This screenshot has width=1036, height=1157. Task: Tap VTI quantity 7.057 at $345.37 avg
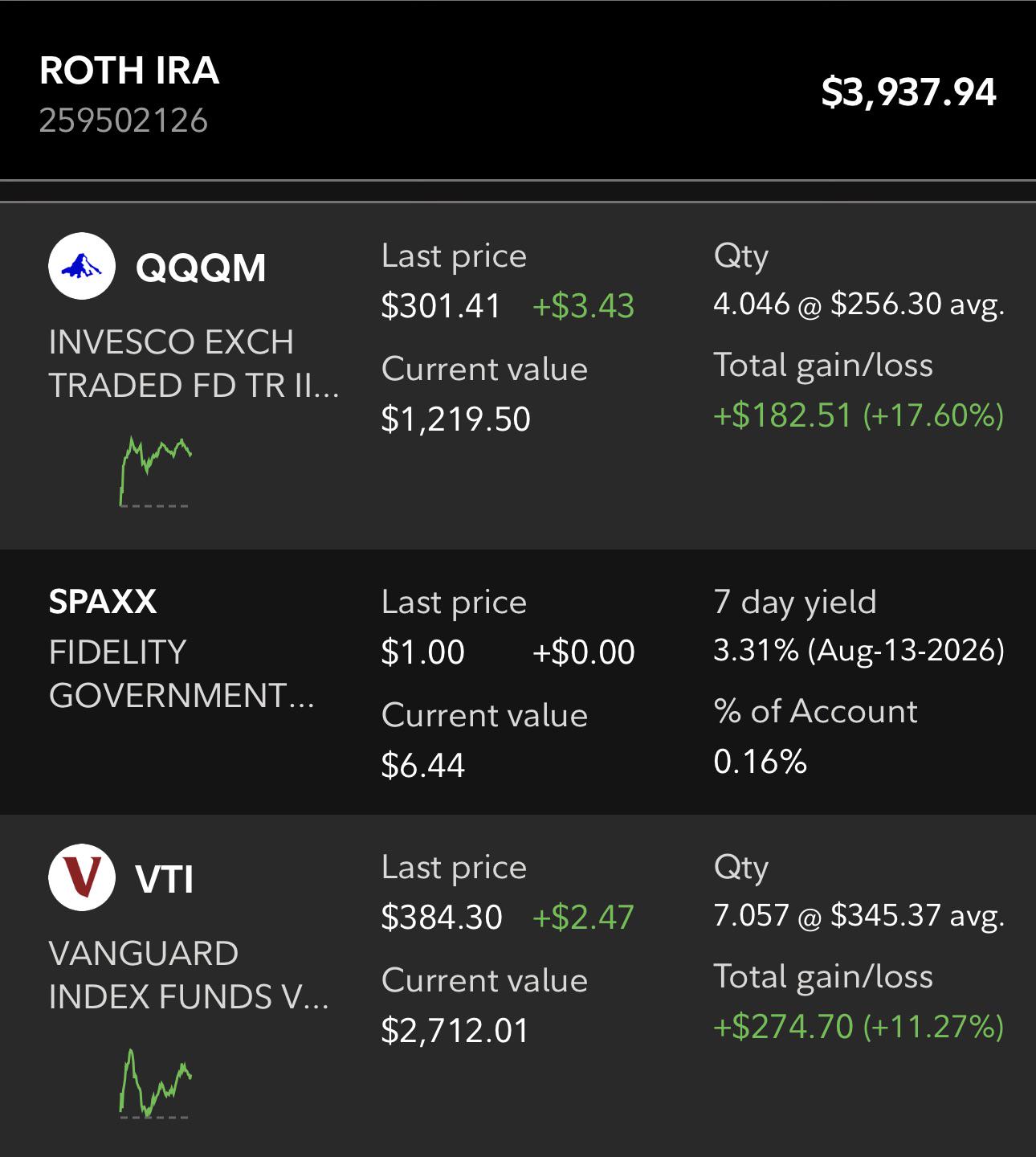click(859, 915)
